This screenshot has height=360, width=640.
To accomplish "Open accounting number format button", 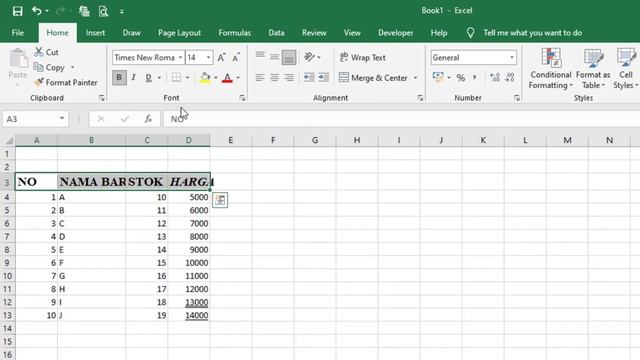I will [x=438, y=77].
